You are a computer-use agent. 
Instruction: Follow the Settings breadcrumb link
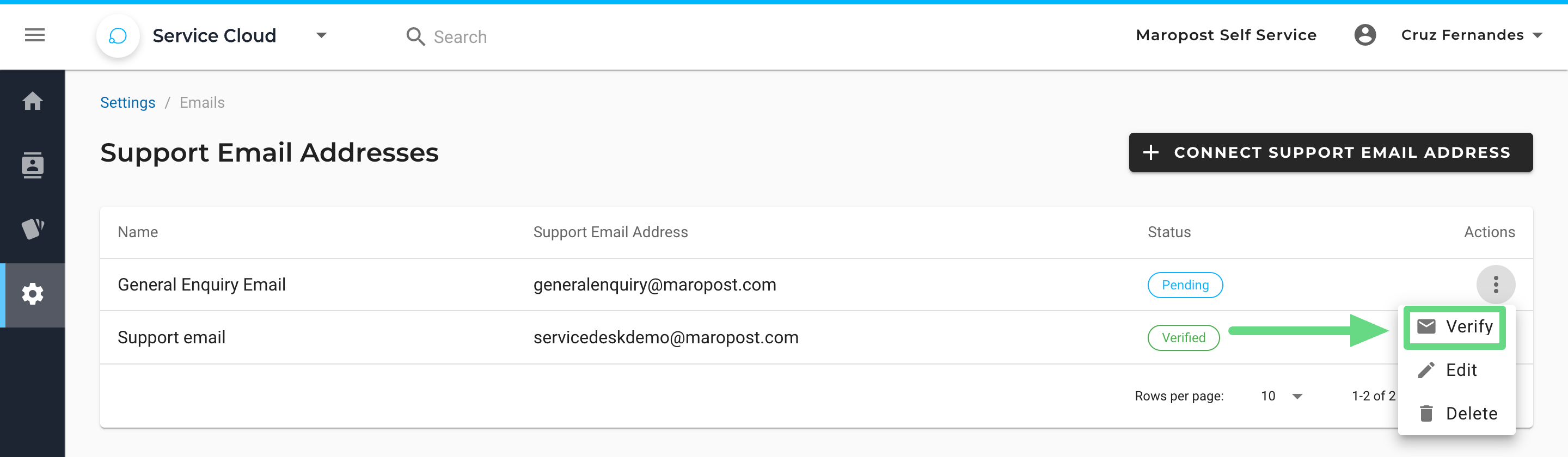click(127, 102)
